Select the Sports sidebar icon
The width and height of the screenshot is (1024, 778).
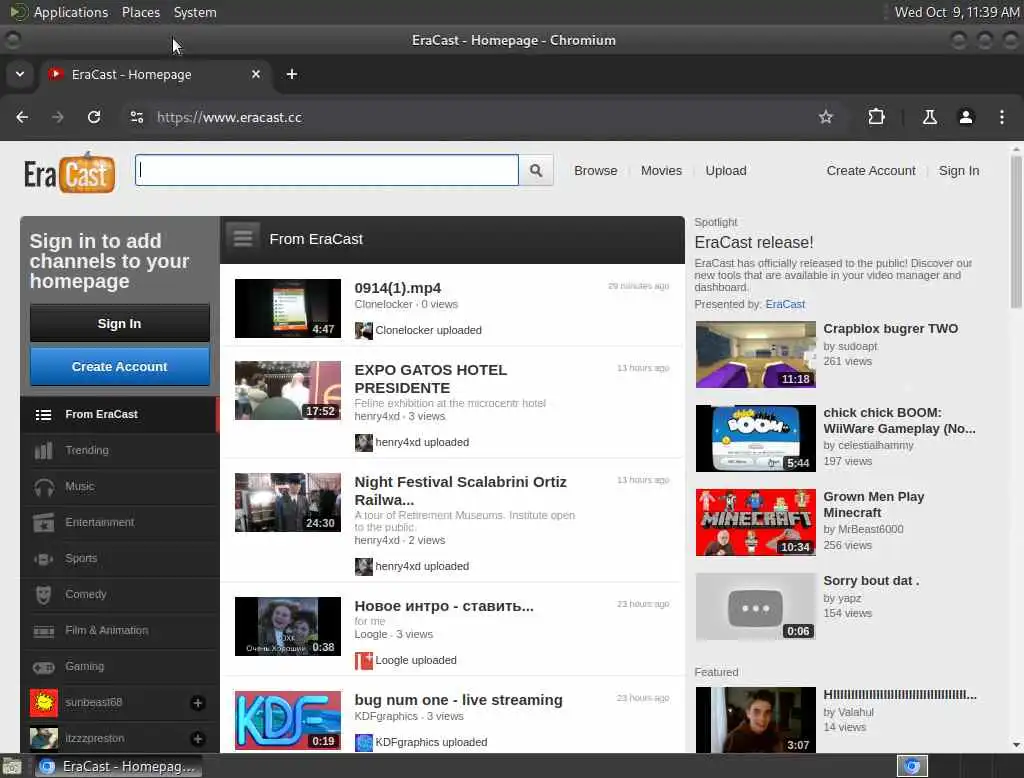[x=44, y=559]
